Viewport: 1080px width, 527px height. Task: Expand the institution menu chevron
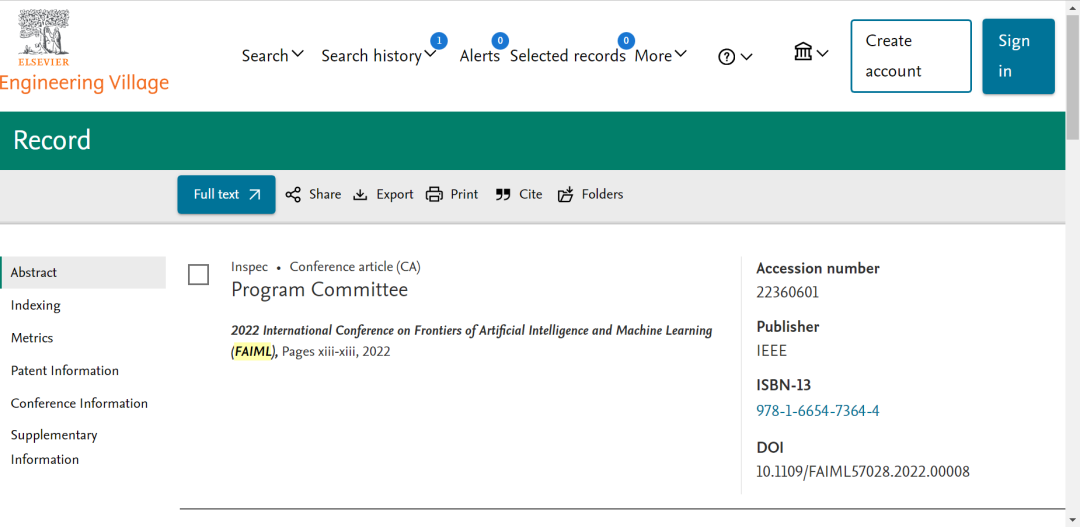822,53
